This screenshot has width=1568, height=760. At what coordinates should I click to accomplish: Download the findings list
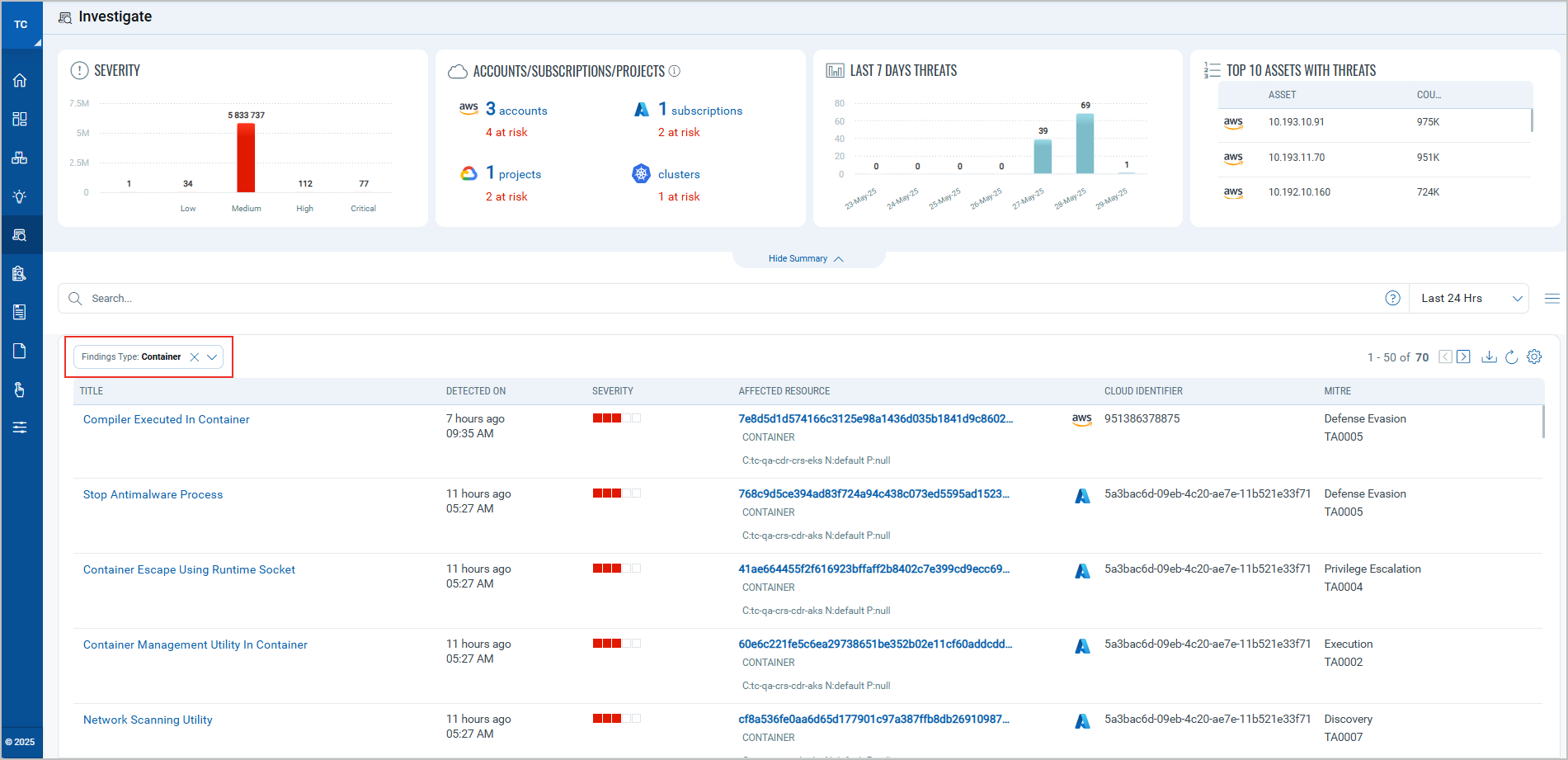(1489, 356)
